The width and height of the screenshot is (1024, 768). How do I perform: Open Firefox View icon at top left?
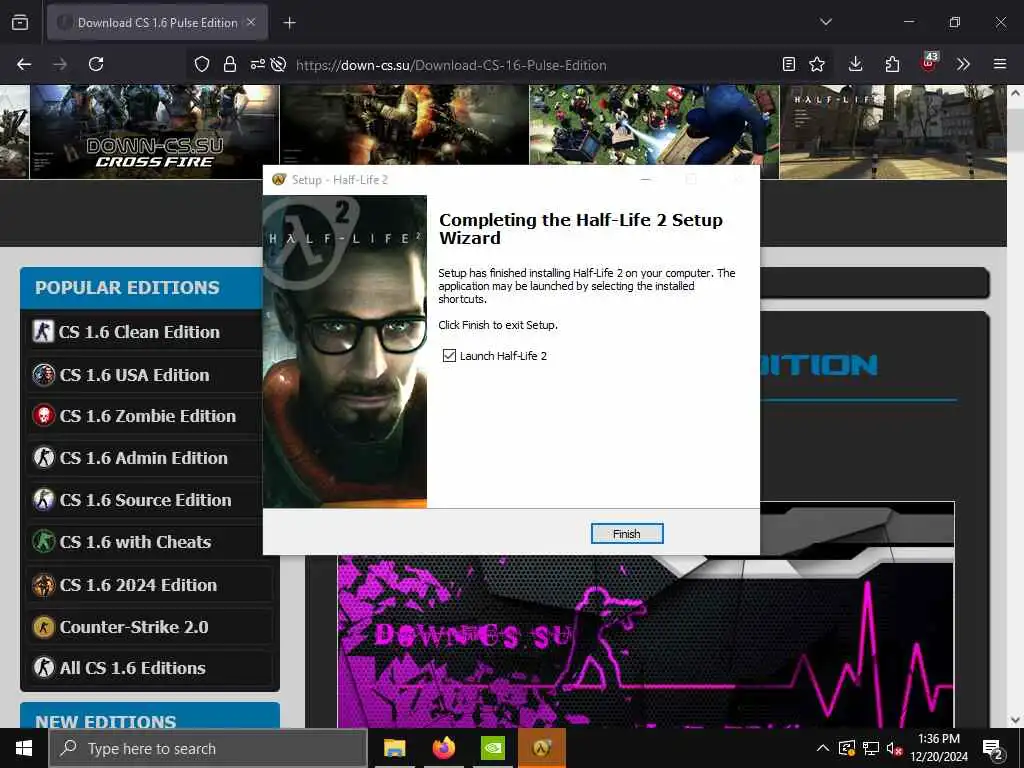point(20,23)
